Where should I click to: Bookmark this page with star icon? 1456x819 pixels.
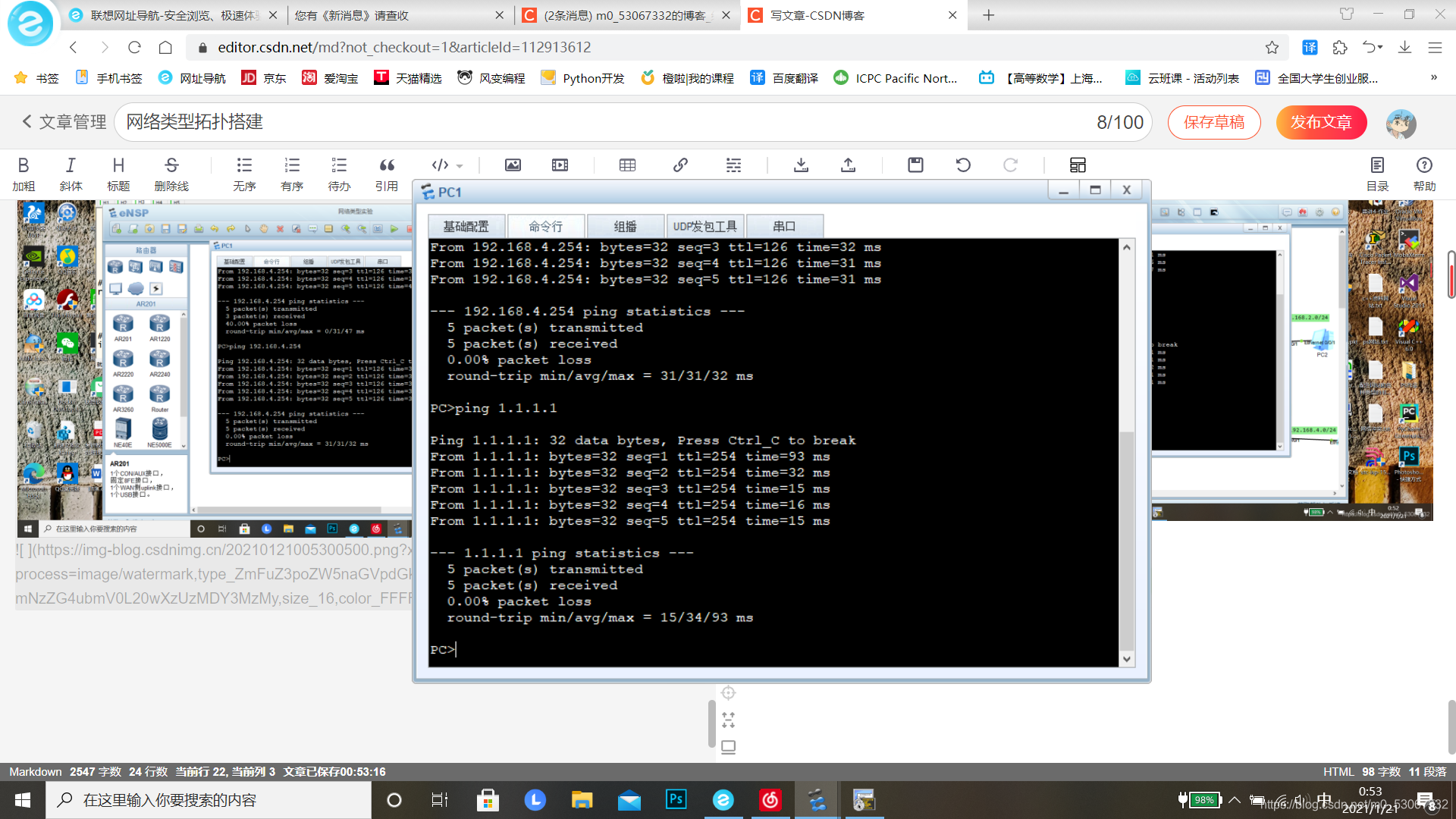pyautogui.click(x=1272, y=47)
